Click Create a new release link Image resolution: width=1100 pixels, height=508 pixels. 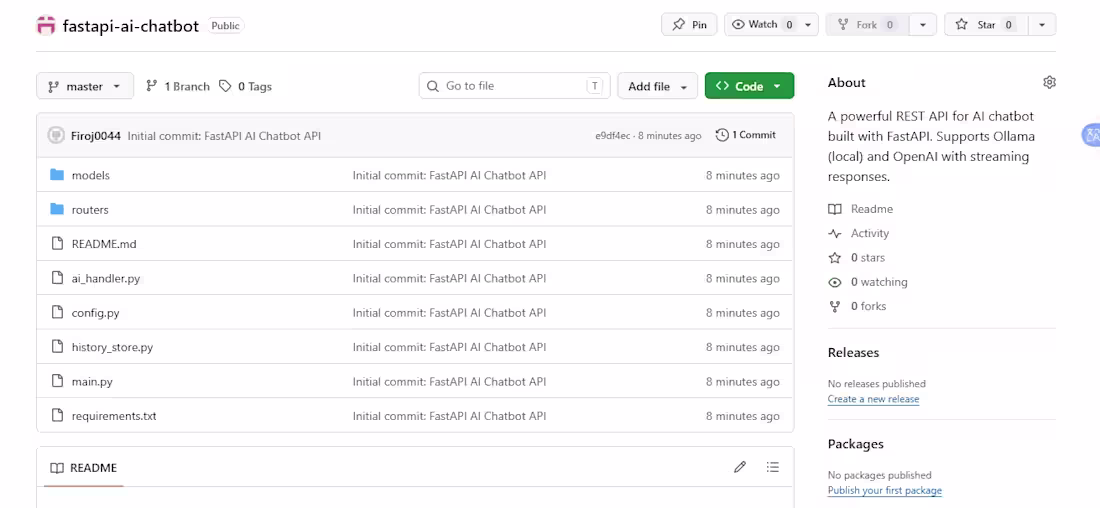click(873, 399)
